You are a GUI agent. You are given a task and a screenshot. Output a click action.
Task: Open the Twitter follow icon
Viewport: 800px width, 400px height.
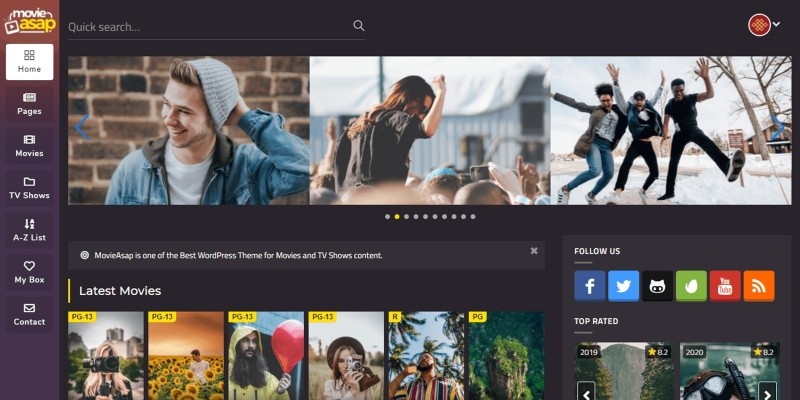(624, 286)
